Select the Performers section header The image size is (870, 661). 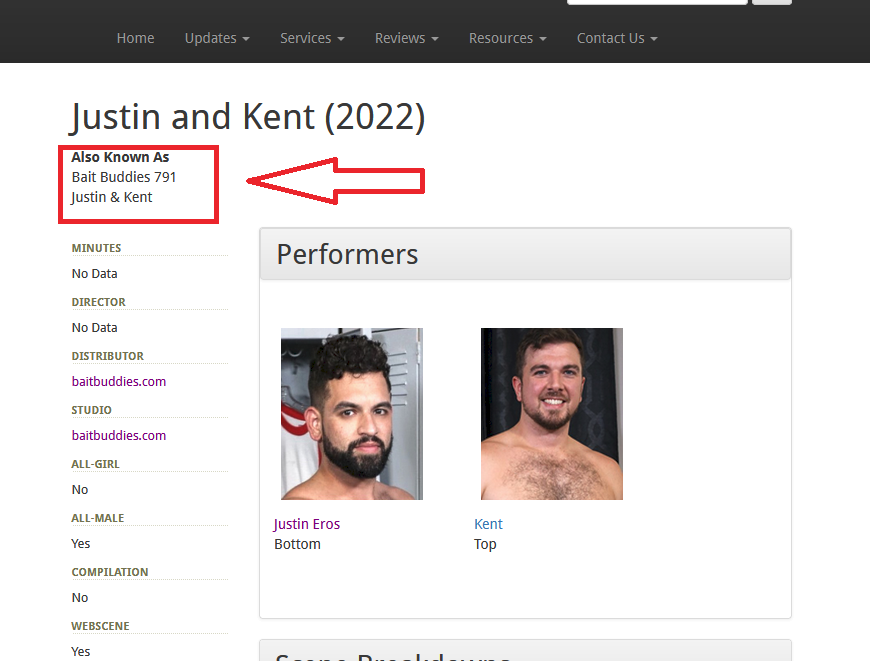[x=347, y=255]
